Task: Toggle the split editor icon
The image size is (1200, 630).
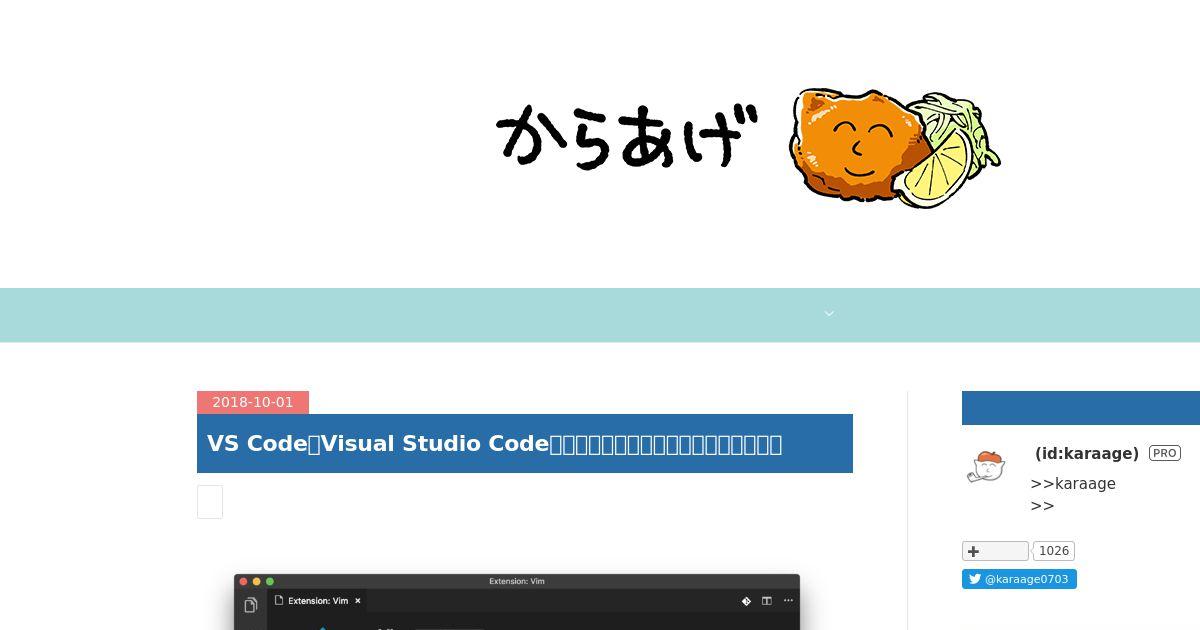Action: click(x=767, y=601)
